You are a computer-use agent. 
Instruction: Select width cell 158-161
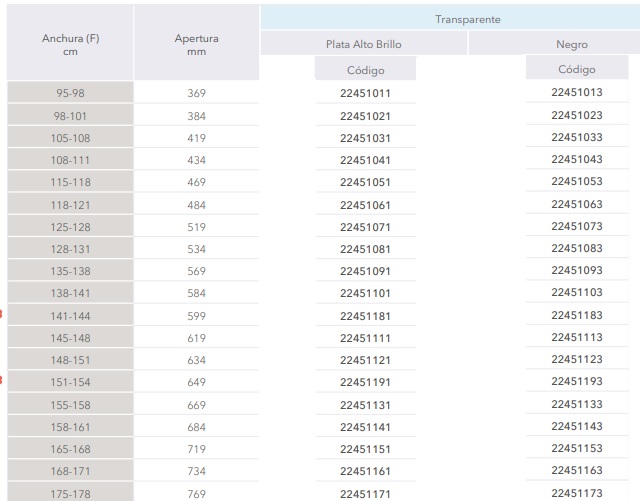(x=70, y=426)
